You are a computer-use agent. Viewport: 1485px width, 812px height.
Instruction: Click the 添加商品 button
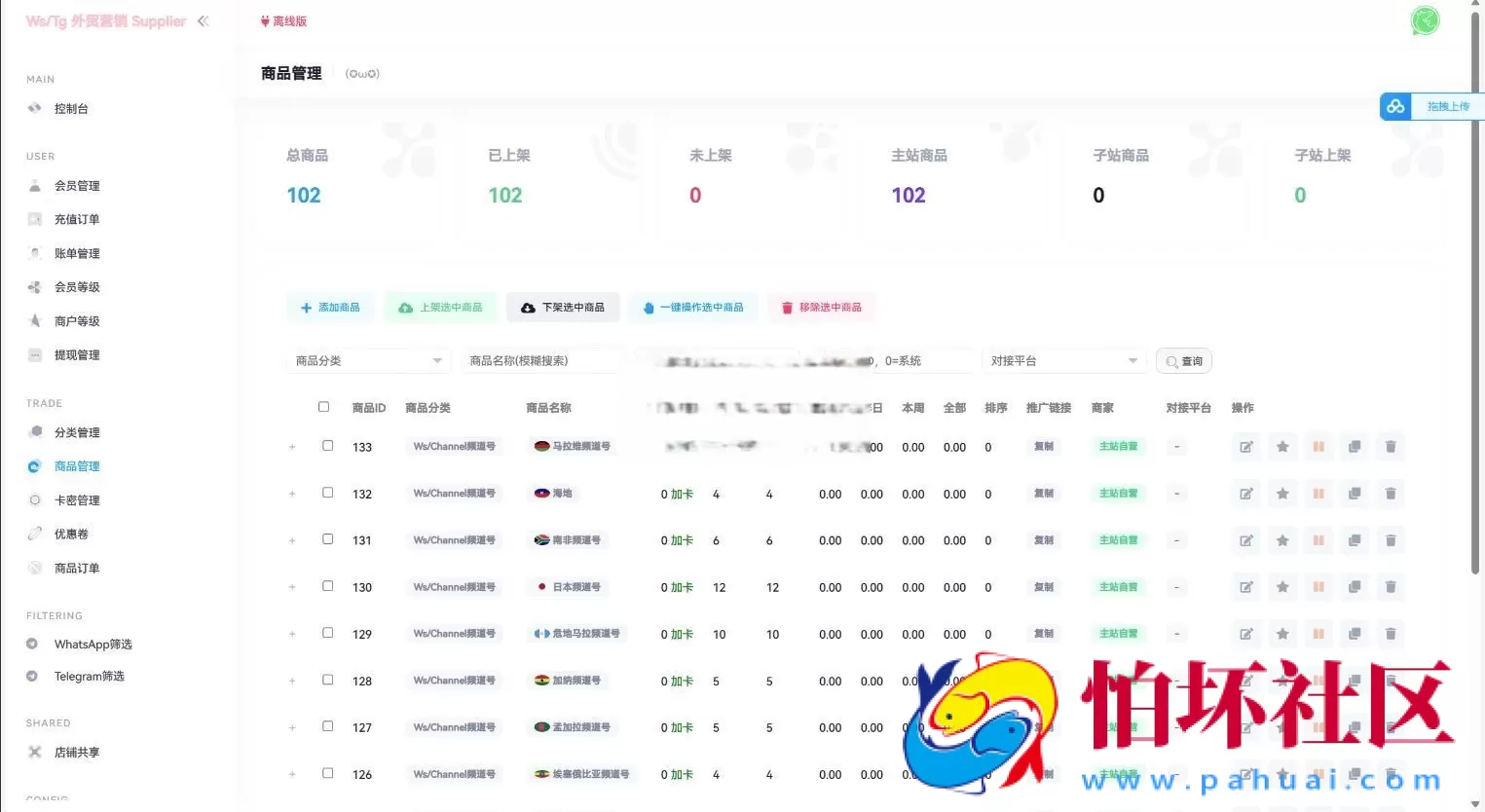pyautogui.click(x=331, y=307)
